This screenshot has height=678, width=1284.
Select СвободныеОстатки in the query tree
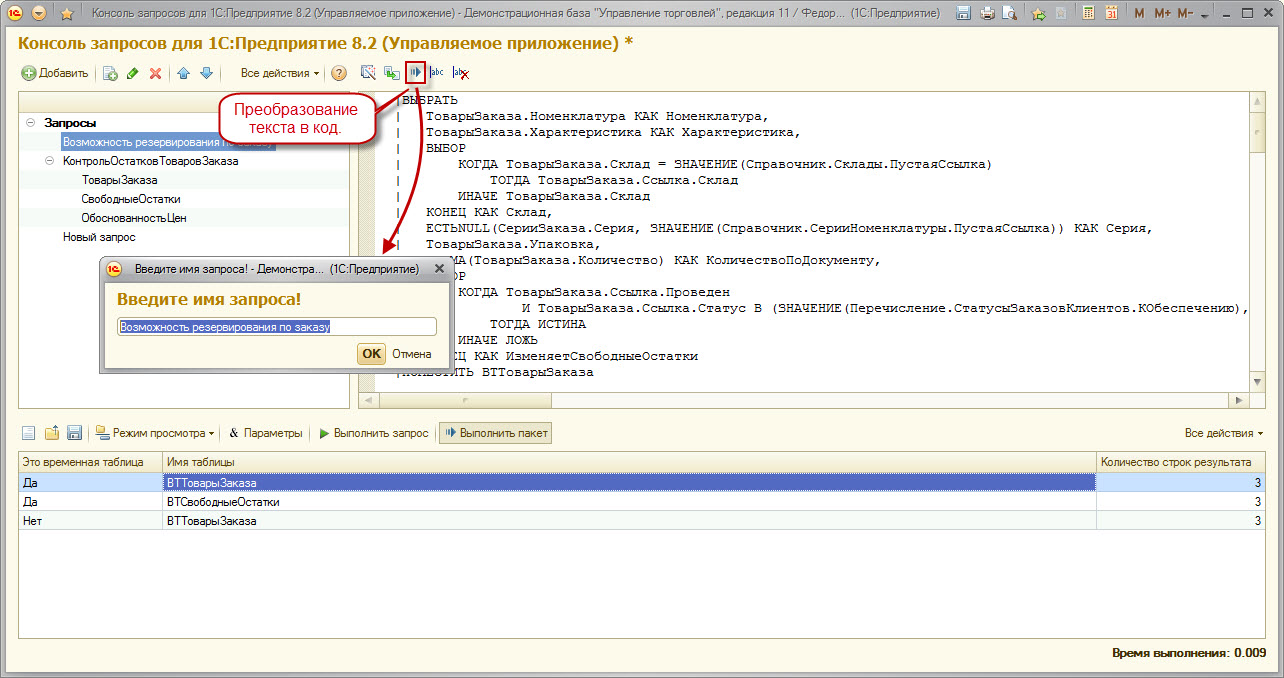pyautogui.click(x=131, y=199)
